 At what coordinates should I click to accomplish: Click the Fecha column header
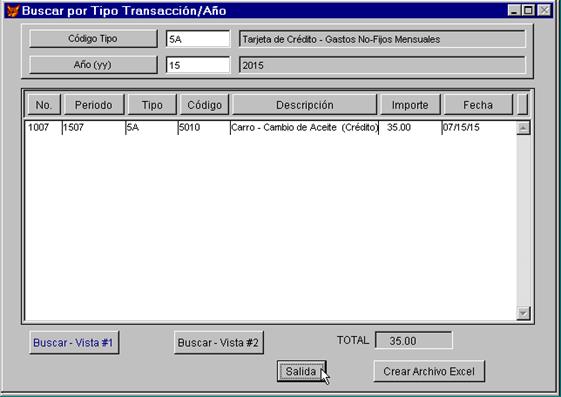tap(478, 105)
